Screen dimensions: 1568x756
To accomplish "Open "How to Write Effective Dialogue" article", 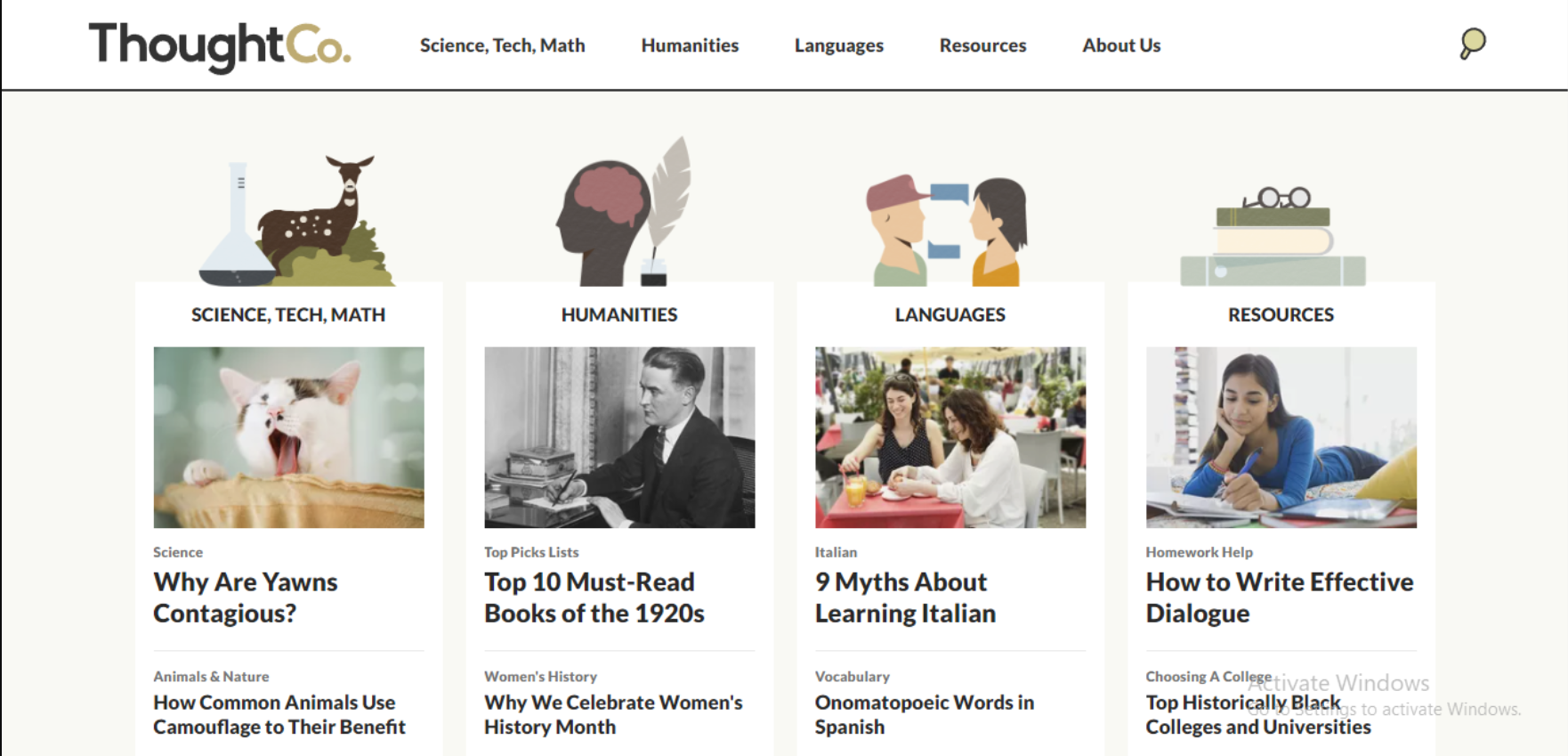I will 1279,597.
